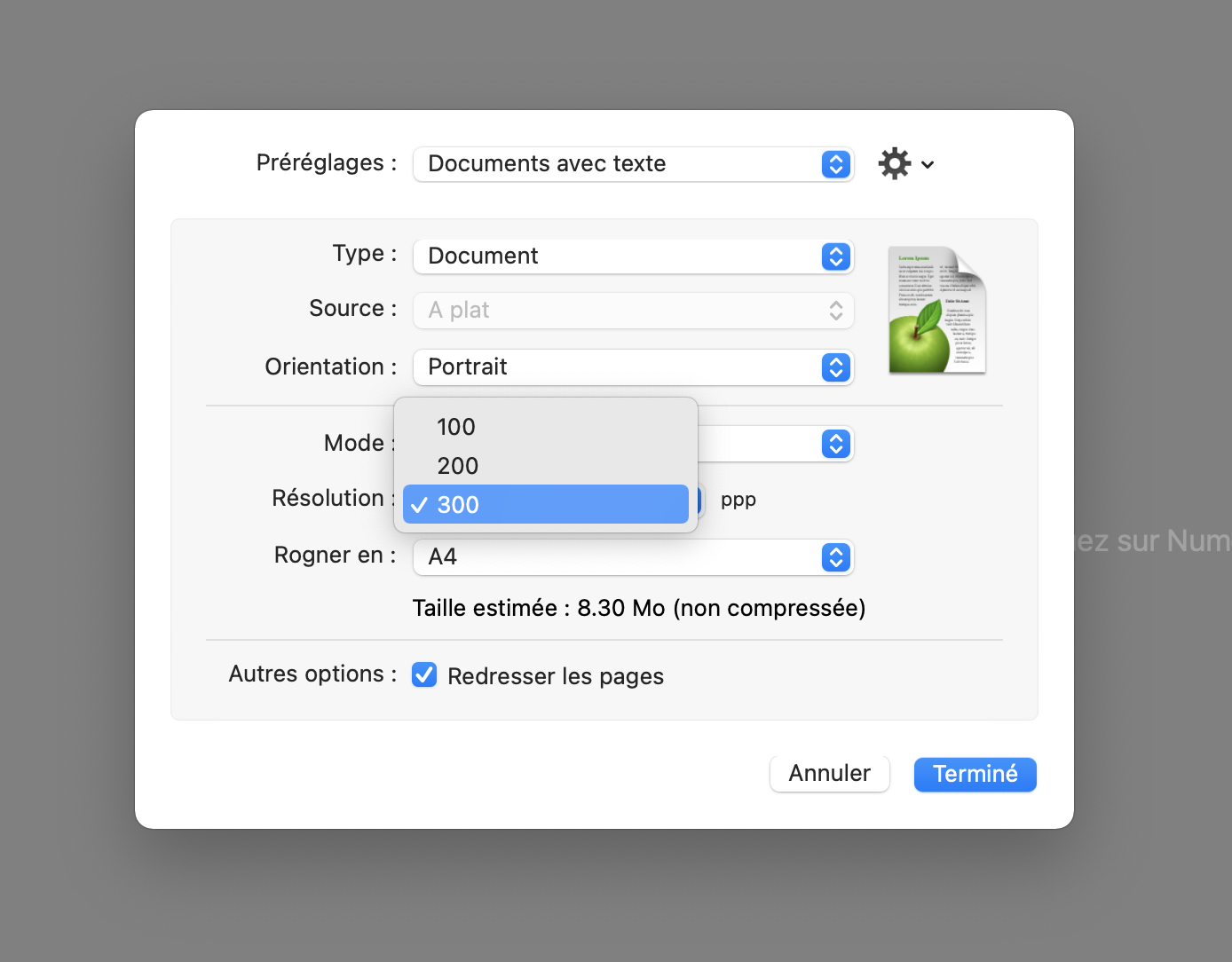
Task: Click the Autres options label
Action: point(312,674)
